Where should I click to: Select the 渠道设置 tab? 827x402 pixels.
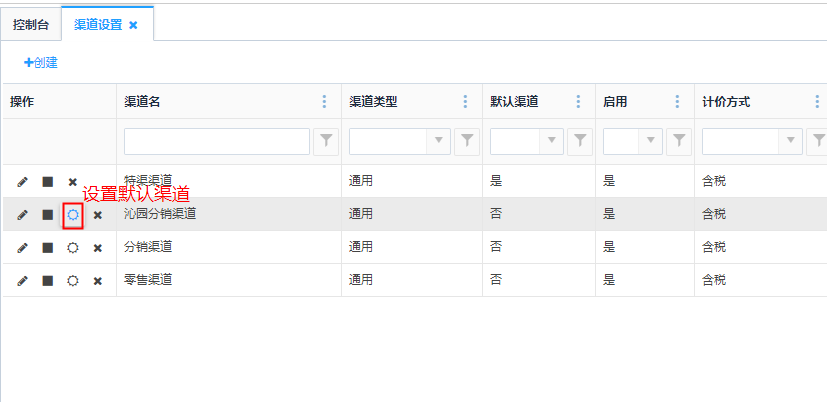pyautogui.click(x=97, y=25)
